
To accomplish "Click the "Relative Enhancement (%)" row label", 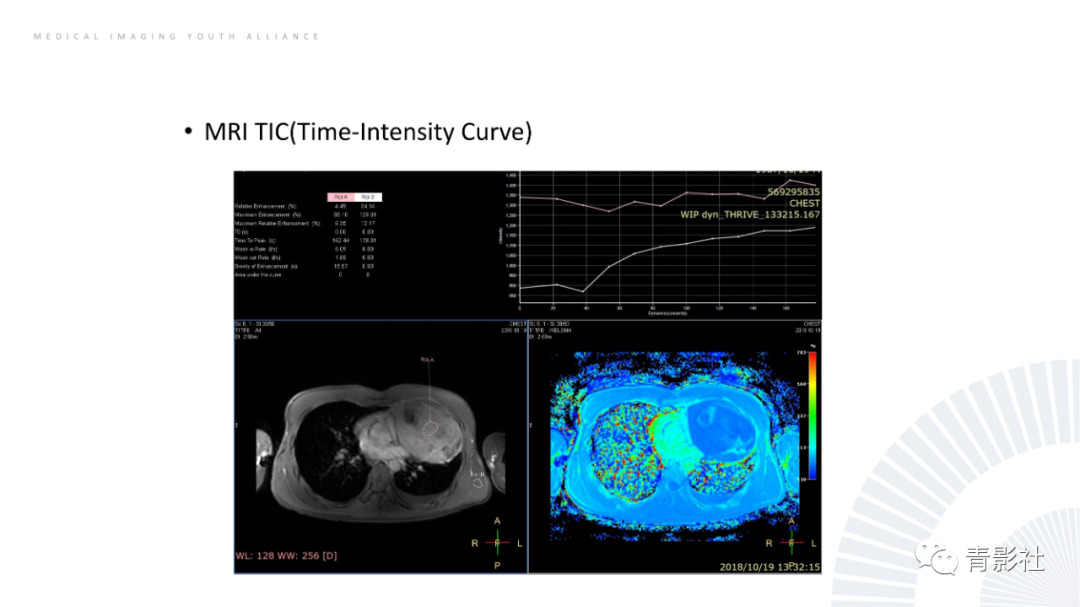I will [x=265, y=206].
